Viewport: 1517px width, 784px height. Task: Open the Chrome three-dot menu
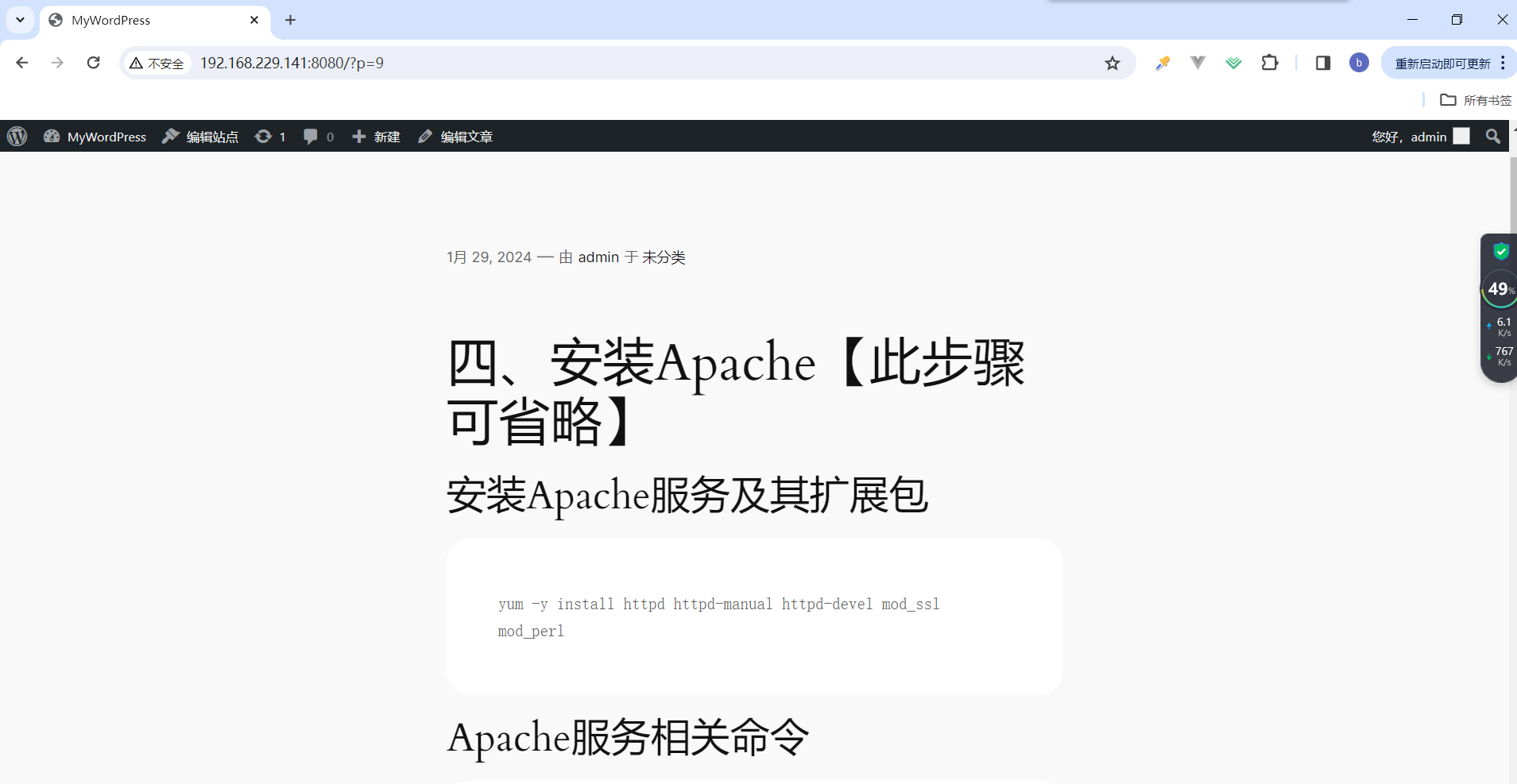1503,63
